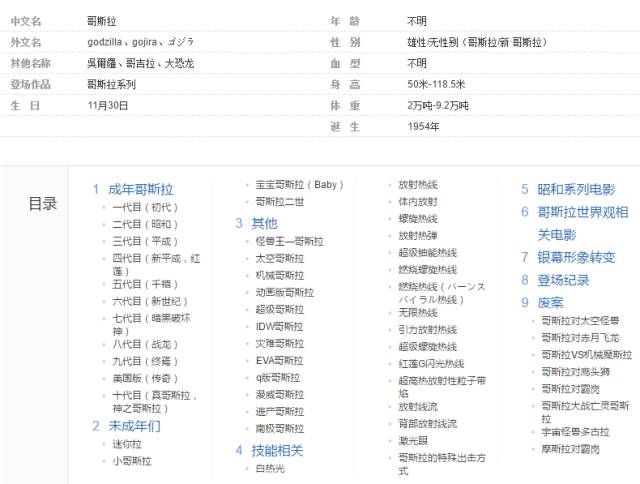Select EVA哥斯拉 entry

coord(279,361)
